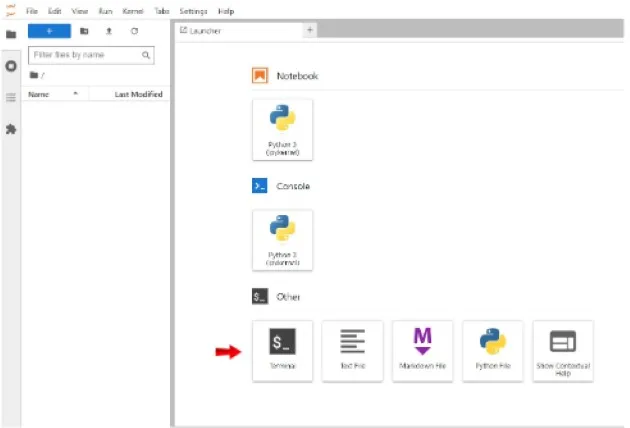Open the Terminal launcher card

tap(282, 351)
